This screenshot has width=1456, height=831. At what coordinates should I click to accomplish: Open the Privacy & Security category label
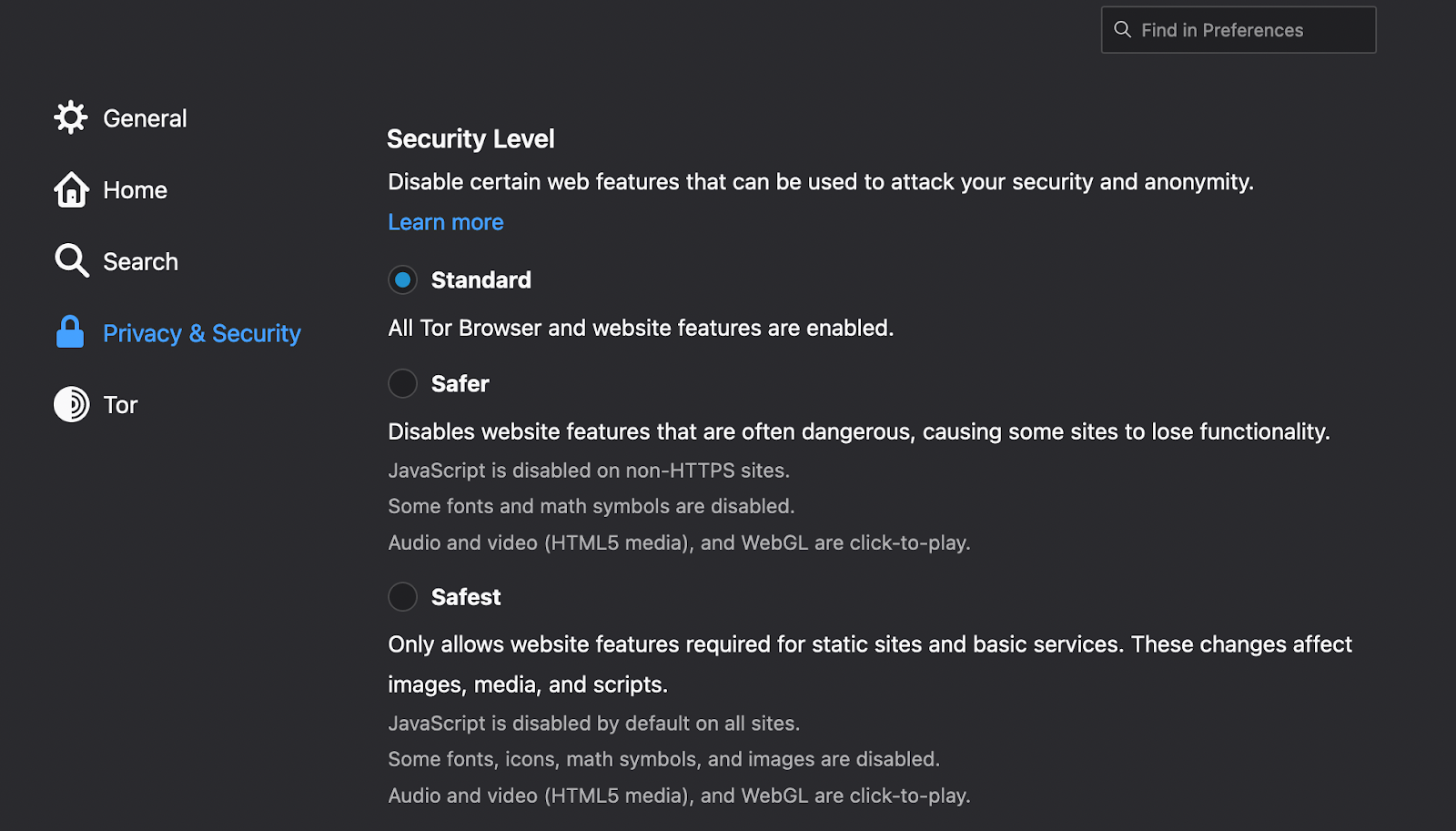point(201,333)
